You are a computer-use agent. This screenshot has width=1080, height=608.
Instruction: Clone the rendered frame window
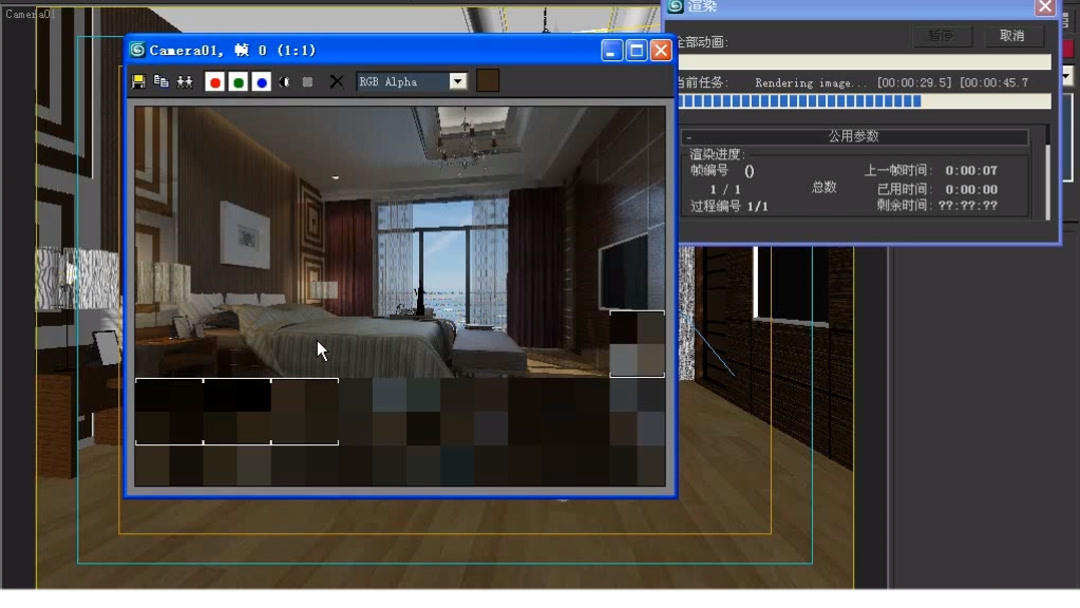[x=185, y=81]
